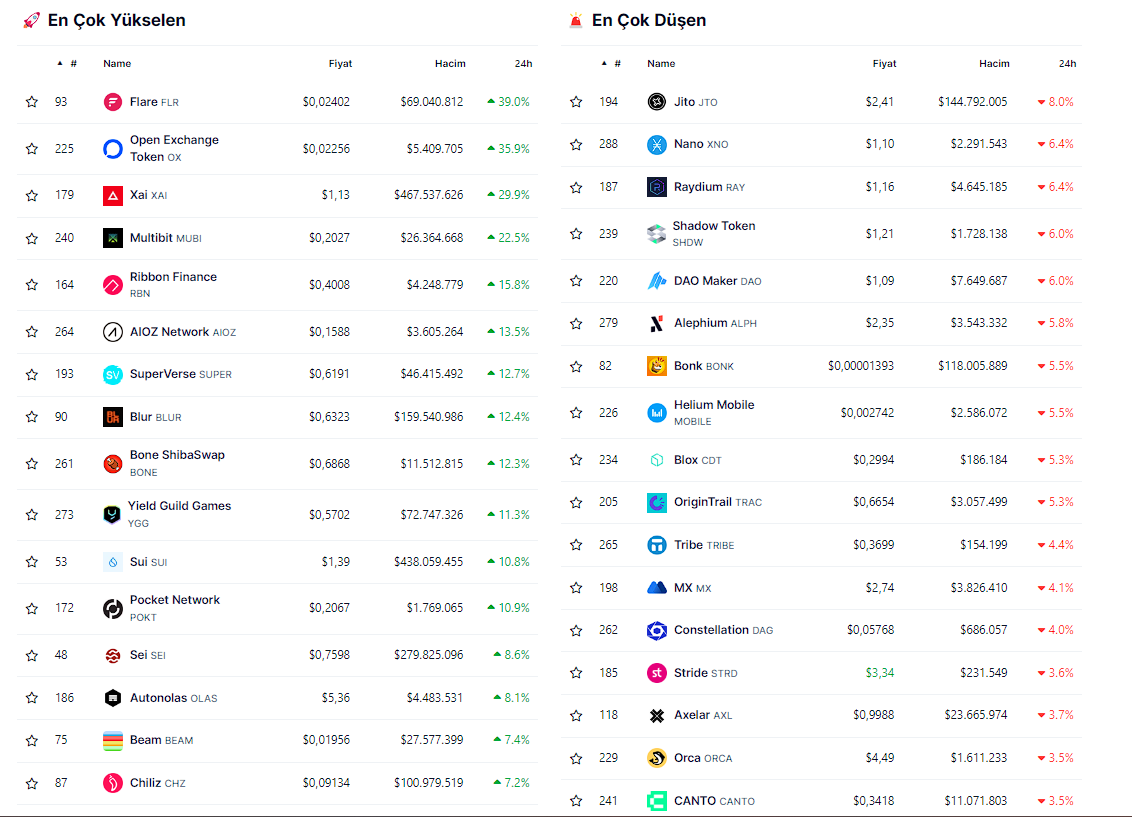Select the Jito coin logo
The width and height of the screenshot is (1132, 817).
[x=657, y=102]
